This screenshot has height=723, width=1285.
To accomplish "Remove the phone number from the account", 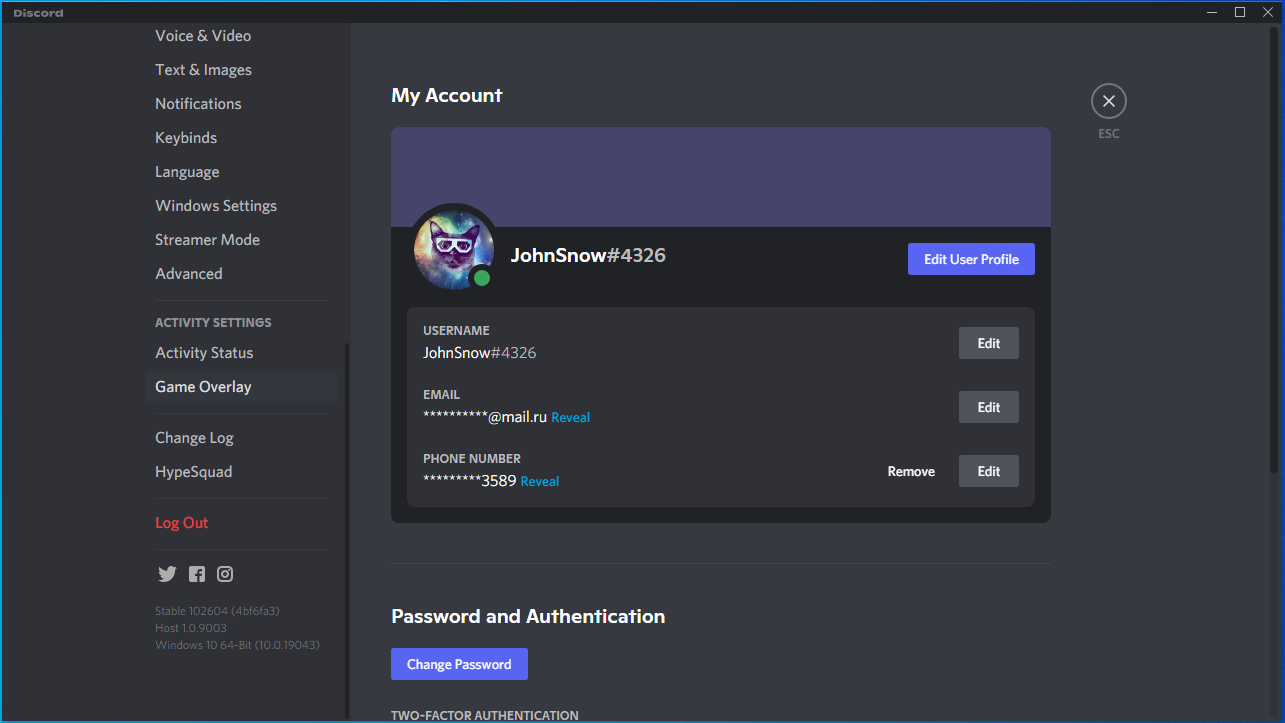I will click(x=911, y=471).
